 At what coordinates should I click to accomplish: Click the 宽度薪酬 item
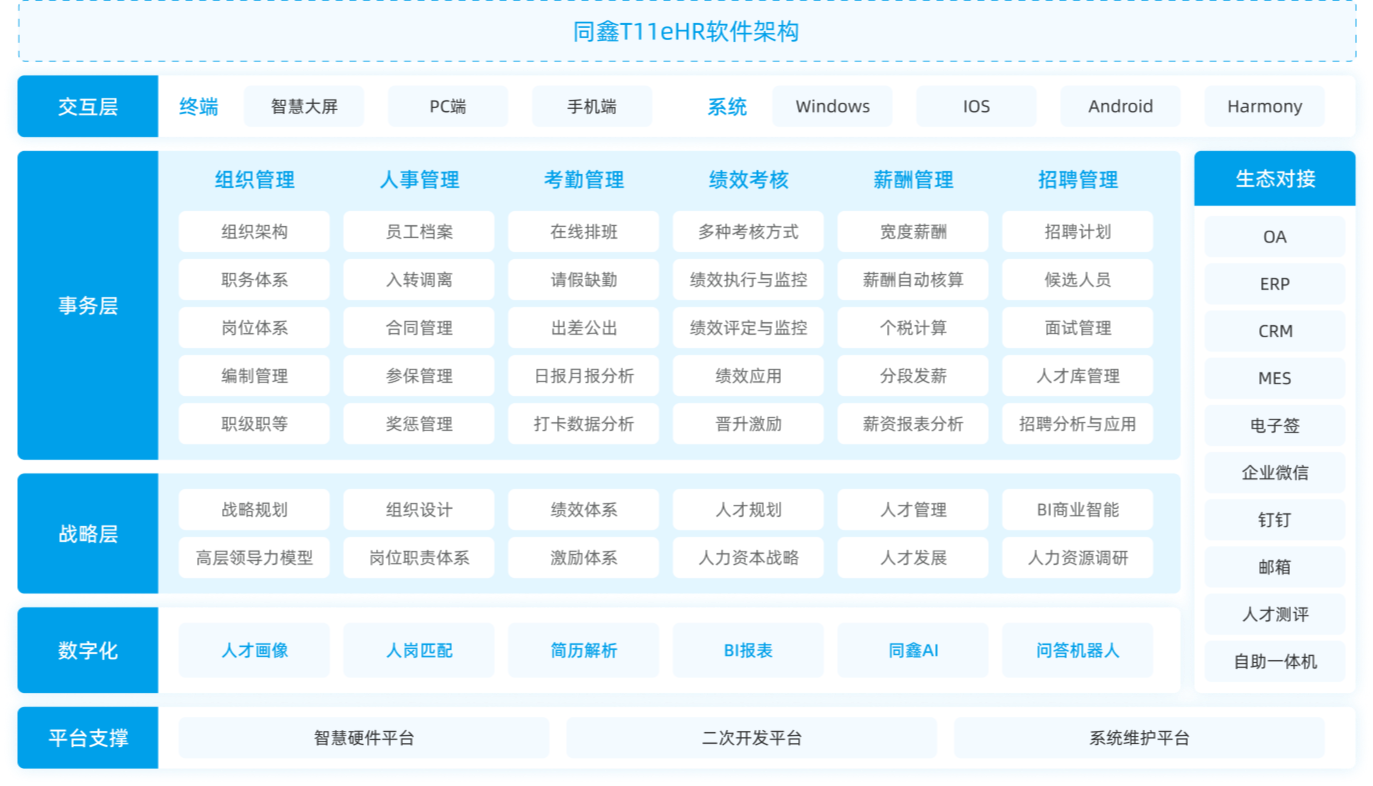(x=913, y=231)
